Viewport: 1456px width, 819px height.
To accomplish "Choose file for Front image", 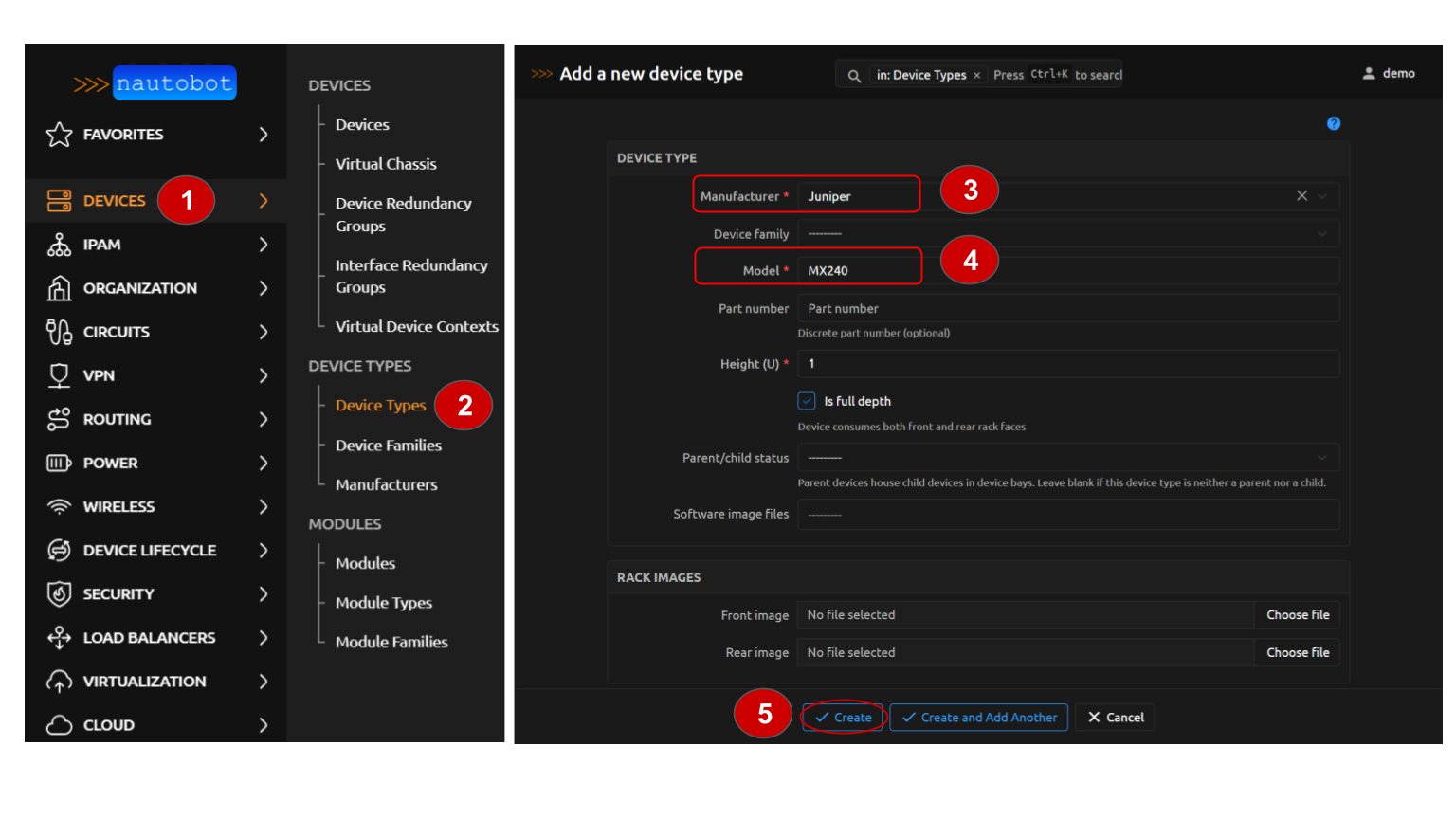I will (1297, 615).
